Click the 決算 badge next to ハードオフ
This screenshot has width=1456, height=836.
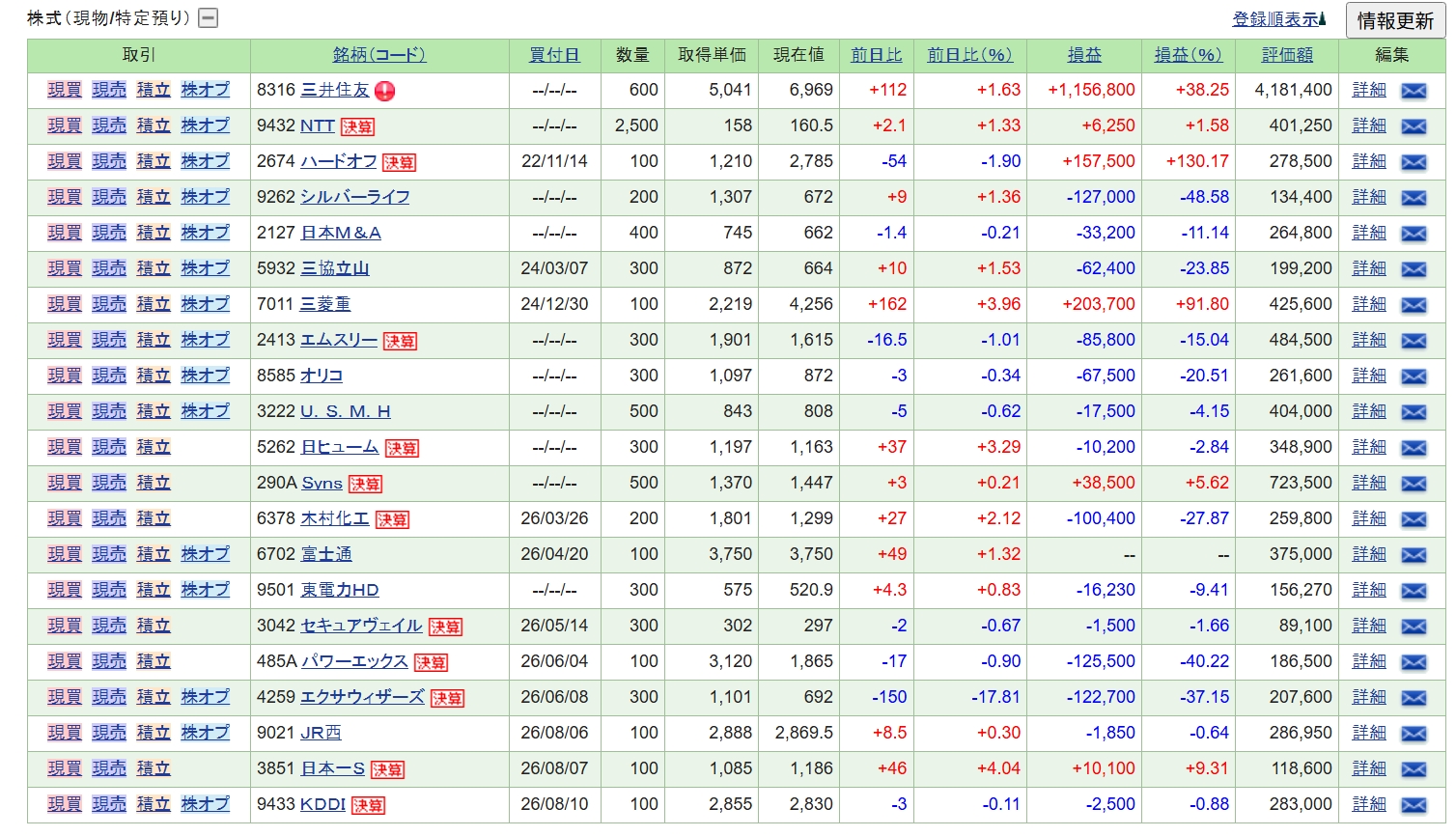pyautogui.click(x=399, y=162)
